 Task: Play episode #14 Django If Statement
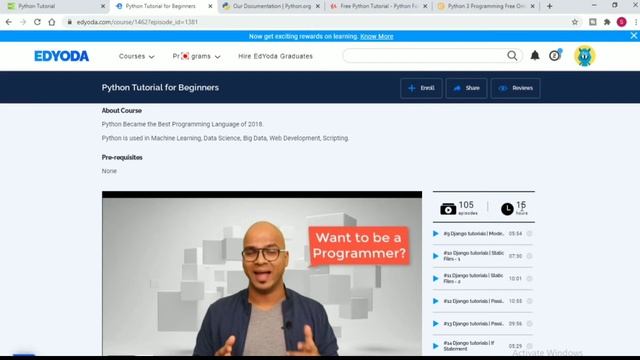435,346
